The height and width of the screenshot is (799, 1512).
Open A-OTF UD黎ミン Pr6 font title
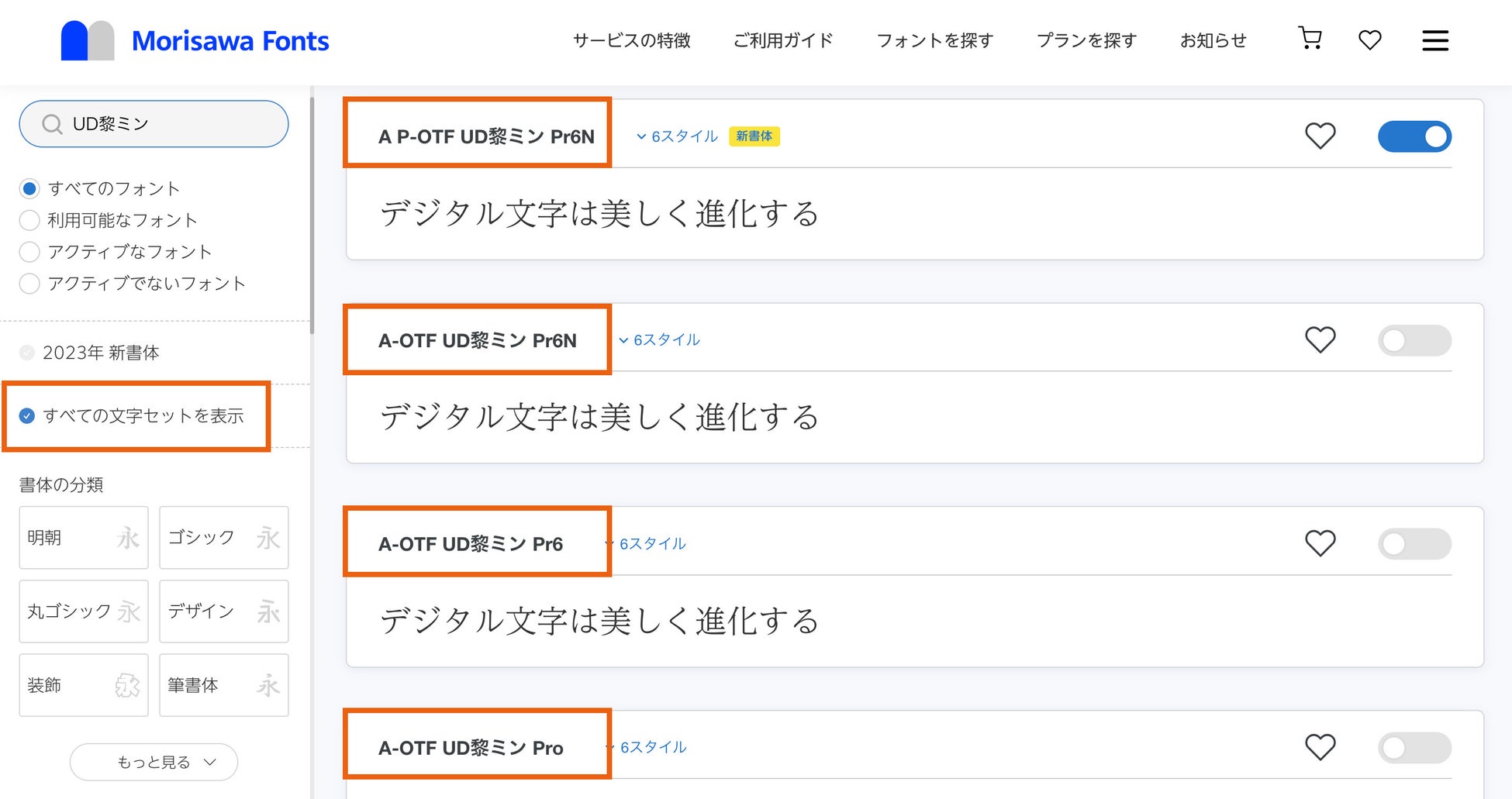tap(471, 544)
